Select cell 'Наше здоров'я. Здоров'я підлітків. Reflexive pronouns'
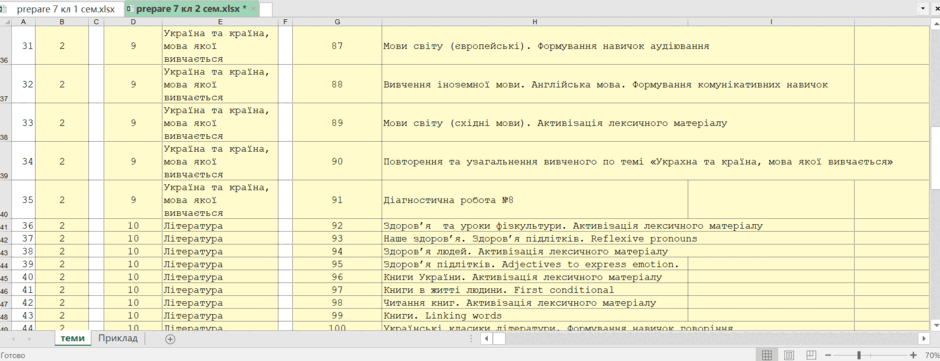The image size is (940, 361). [535, 239]
